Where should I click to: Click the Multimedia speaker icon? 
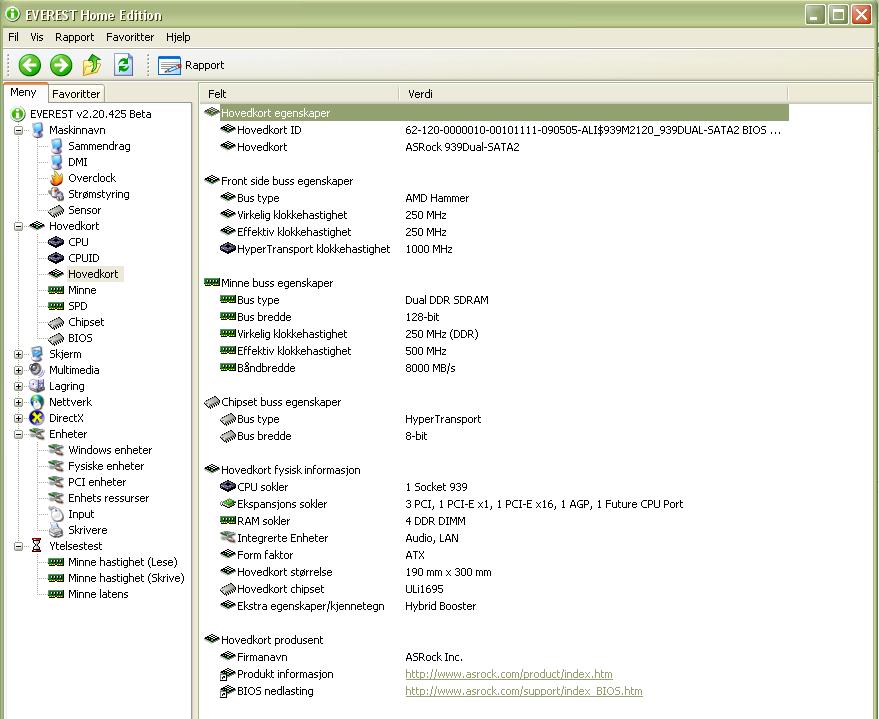[37, 370]
